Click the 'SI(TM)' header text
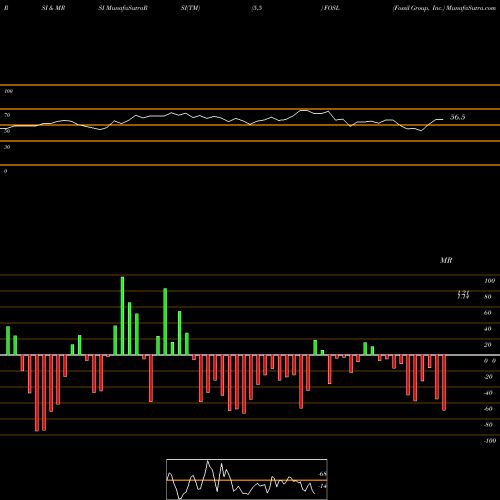The height and width of the screenshot is (500, 500). tap(190, 8)
